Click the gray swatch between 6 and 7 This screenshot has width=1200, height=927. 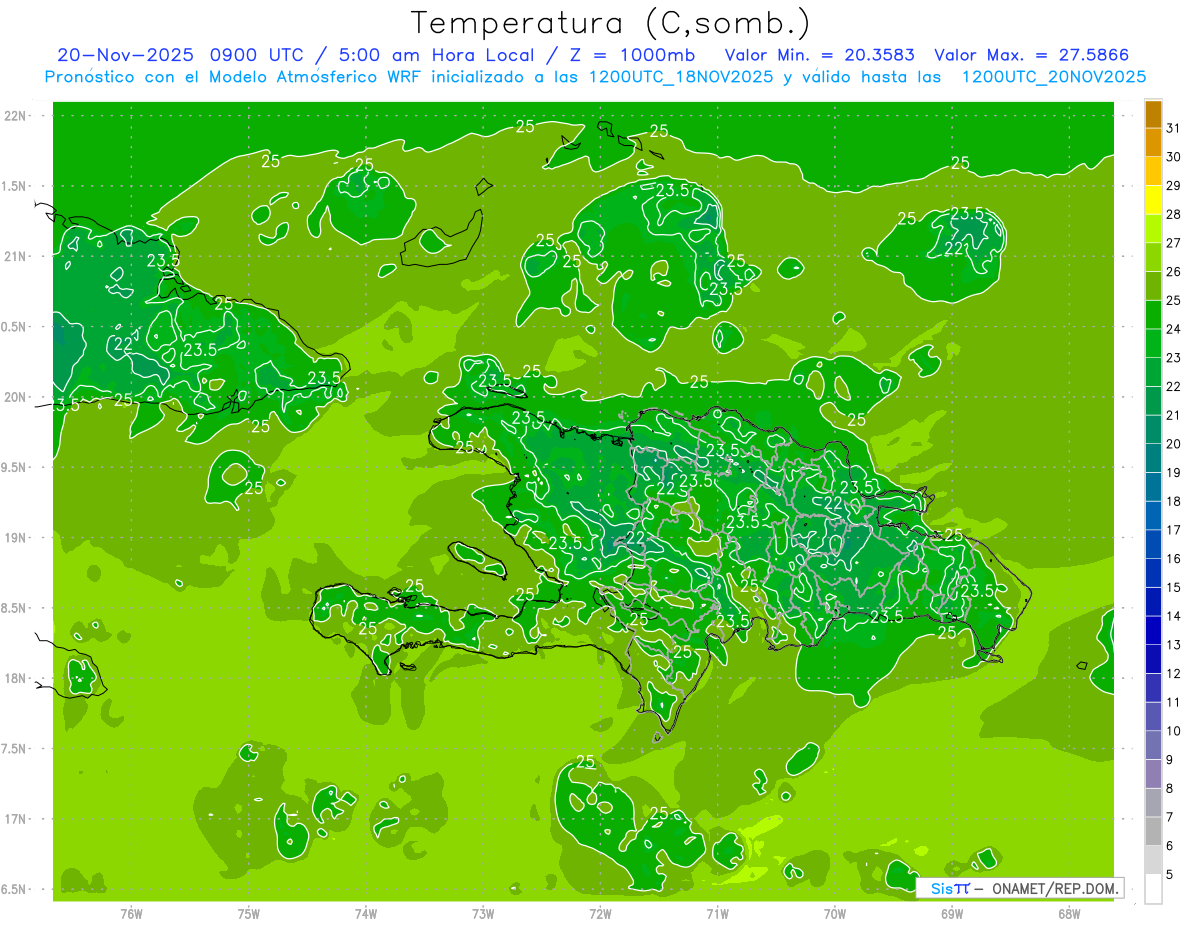coord(1153,832)
